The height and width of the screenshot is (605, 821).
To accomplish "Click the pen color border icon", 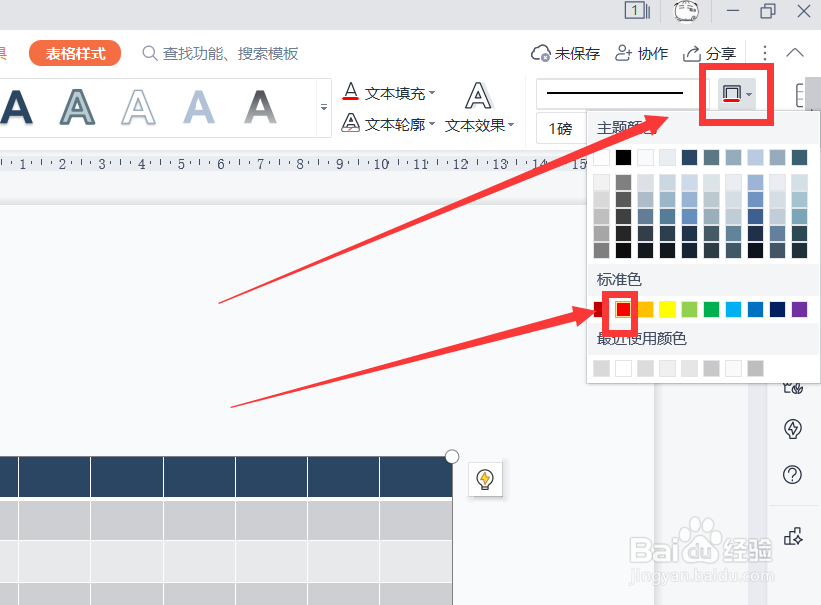I will pos(731,94).
